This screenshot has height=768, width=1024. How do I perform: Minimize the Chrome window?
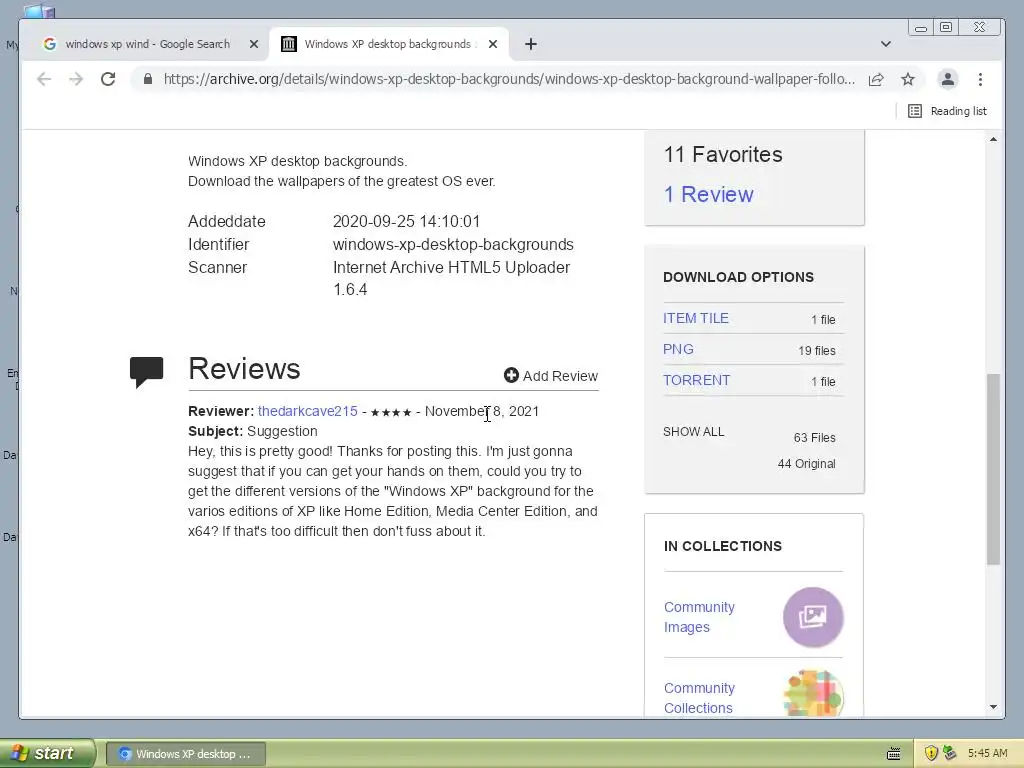(921, 27)
